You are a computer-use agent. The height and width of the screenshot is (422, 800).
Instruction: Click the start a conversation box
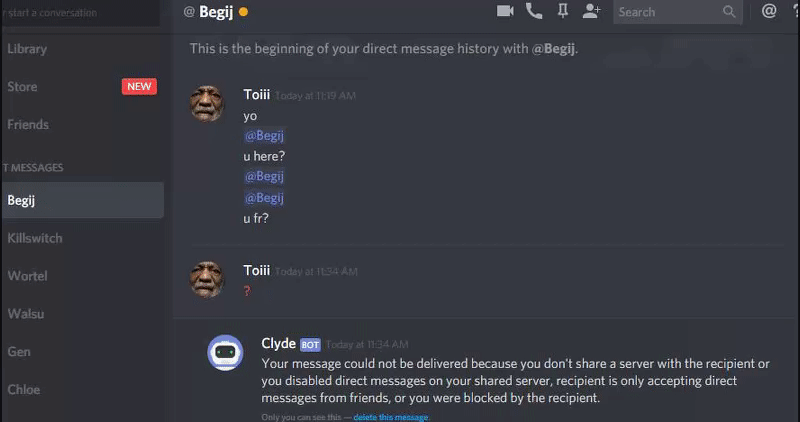pos(81,13)
